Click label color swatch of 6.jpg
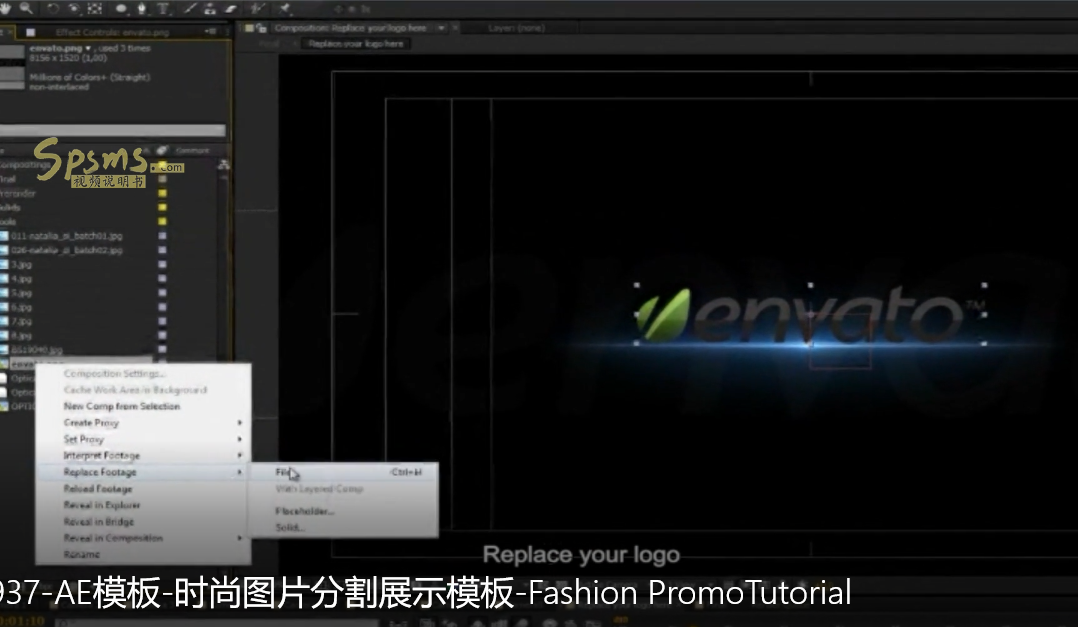 [162, 307]
